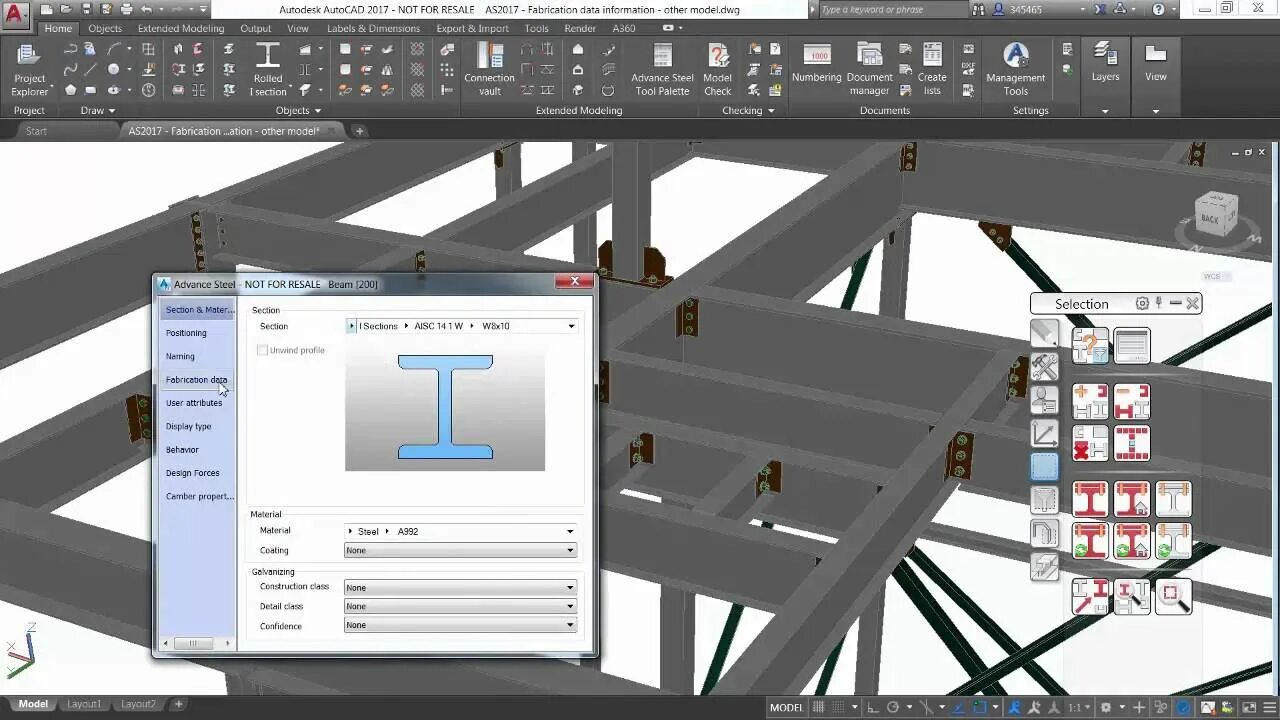Click the circle draw tool in the Draw panel
The image size is (1280, 720).
tap(114, 69)
